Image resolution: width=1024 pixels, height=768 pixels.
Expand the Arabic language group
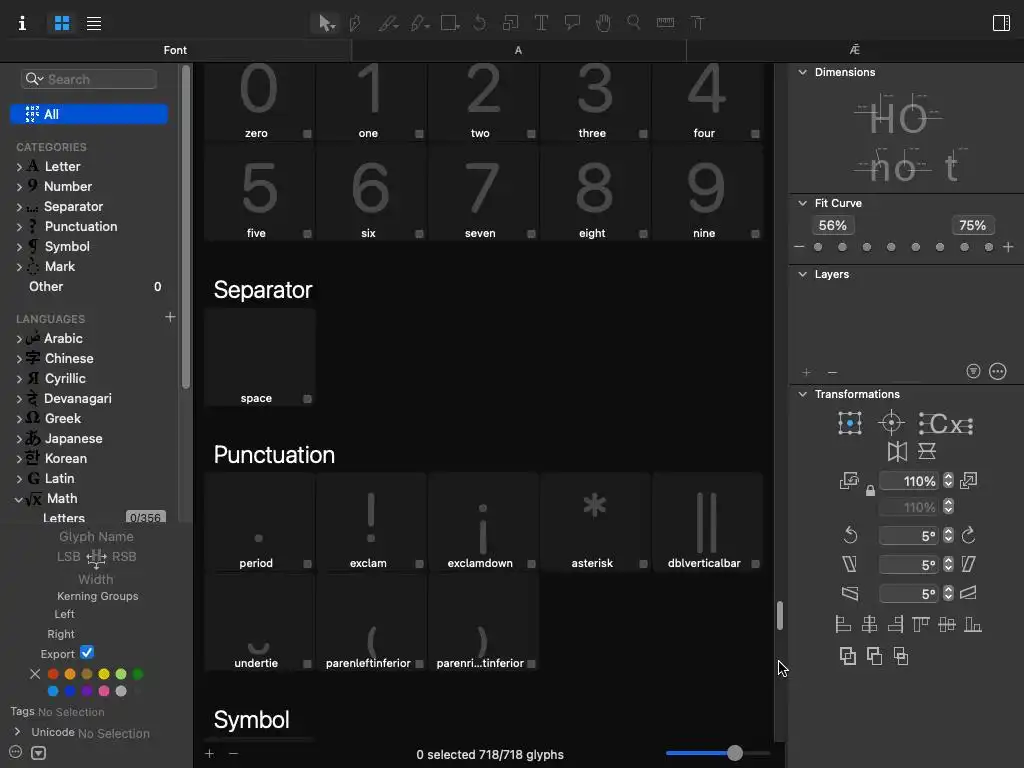click(19, 339)
